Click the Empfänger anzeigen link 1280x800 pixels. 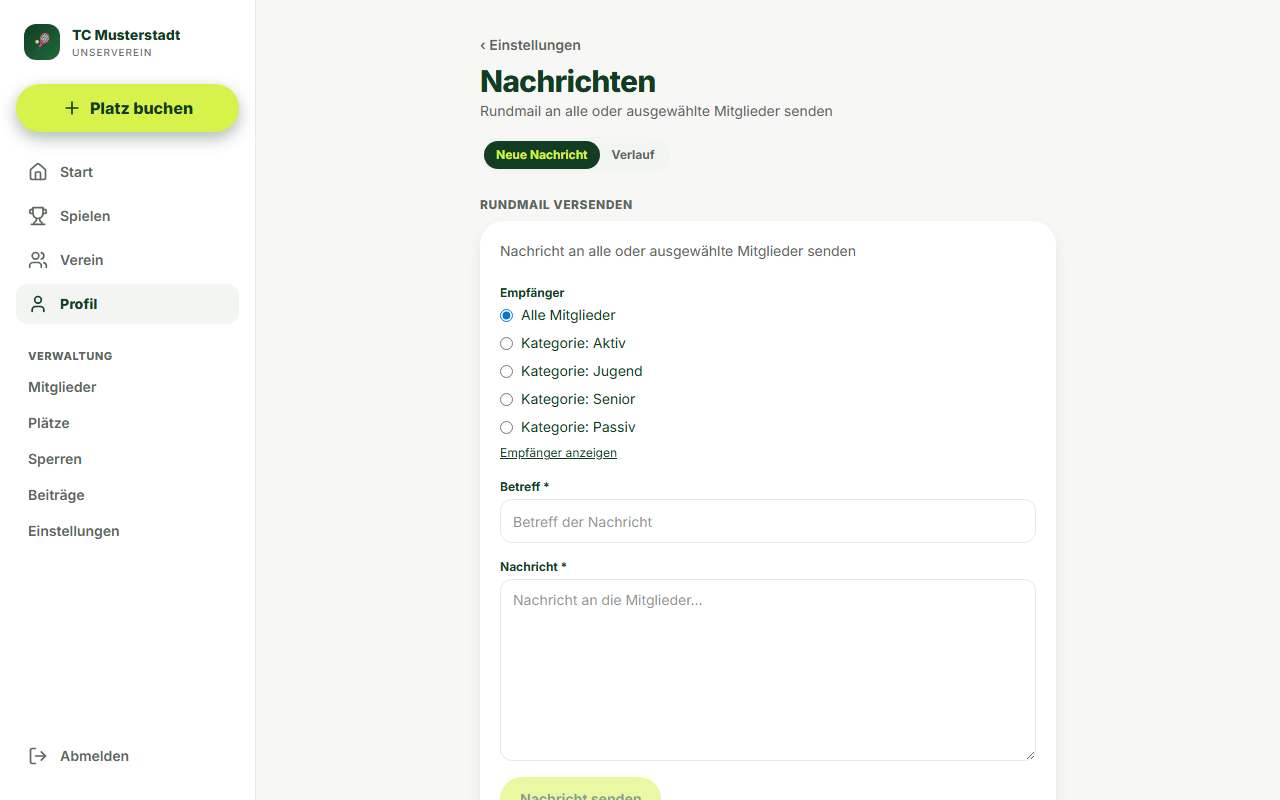[x=558, y=453]
